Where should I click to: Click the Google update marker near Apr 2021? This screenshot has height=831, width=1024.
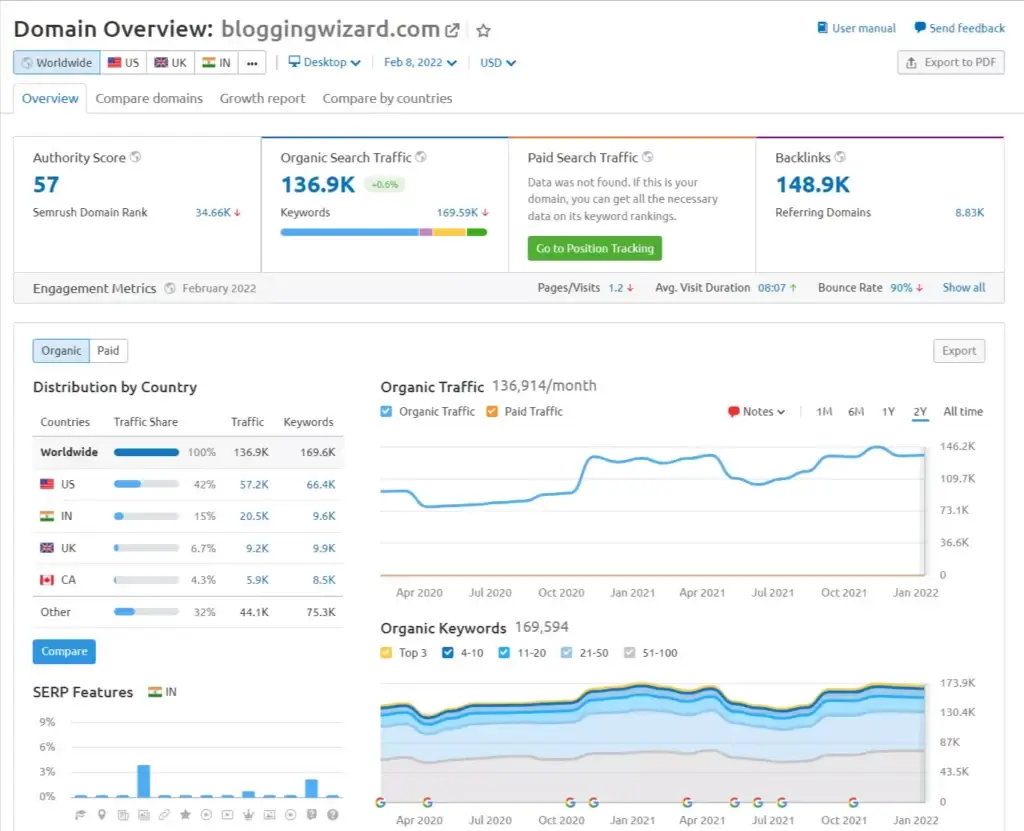[x=687, y=802]
